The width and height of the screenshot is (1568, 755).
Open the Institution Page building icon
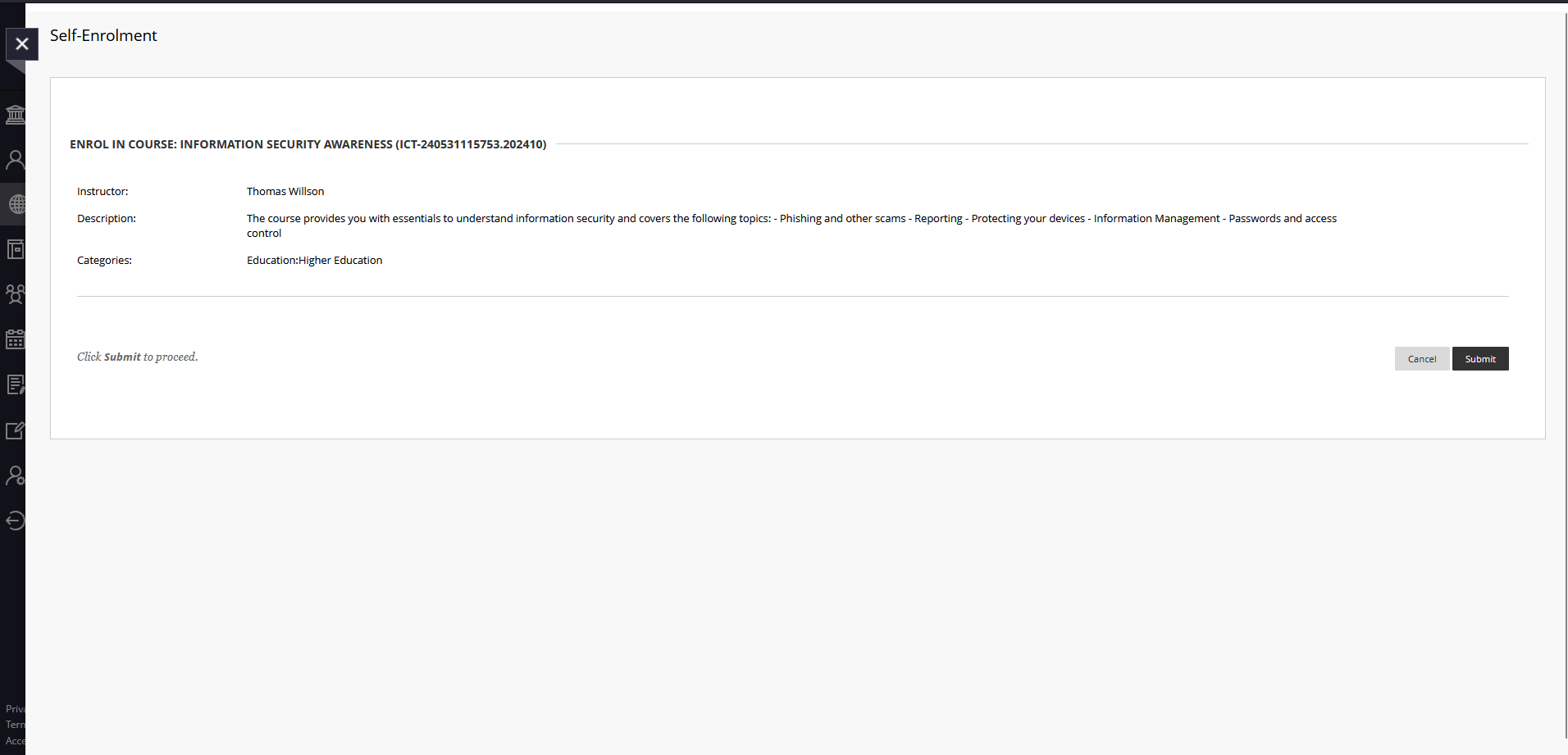[x=15, y=115]
